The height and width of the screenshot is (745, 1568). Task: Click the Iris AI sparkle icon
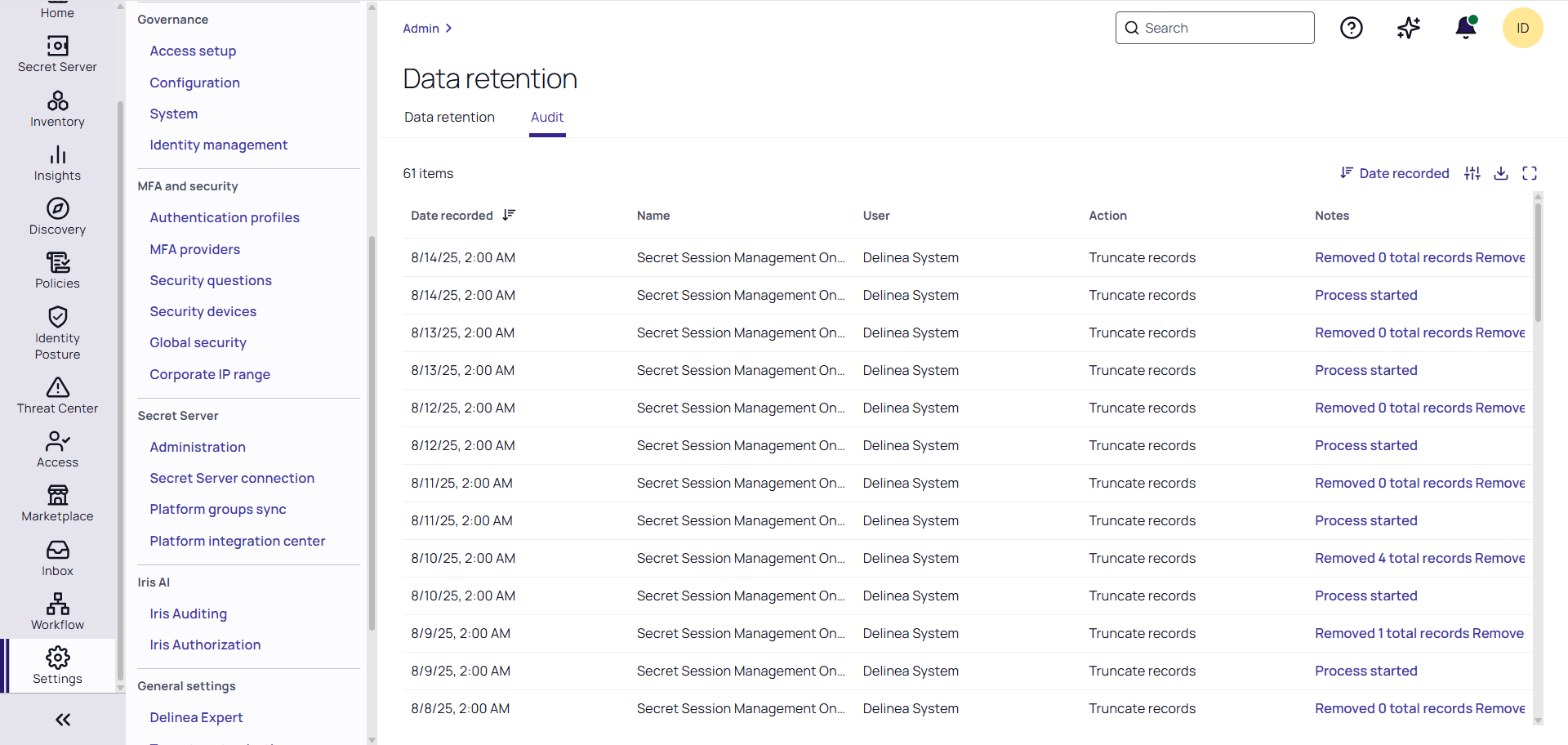(x=1408, y=29)
